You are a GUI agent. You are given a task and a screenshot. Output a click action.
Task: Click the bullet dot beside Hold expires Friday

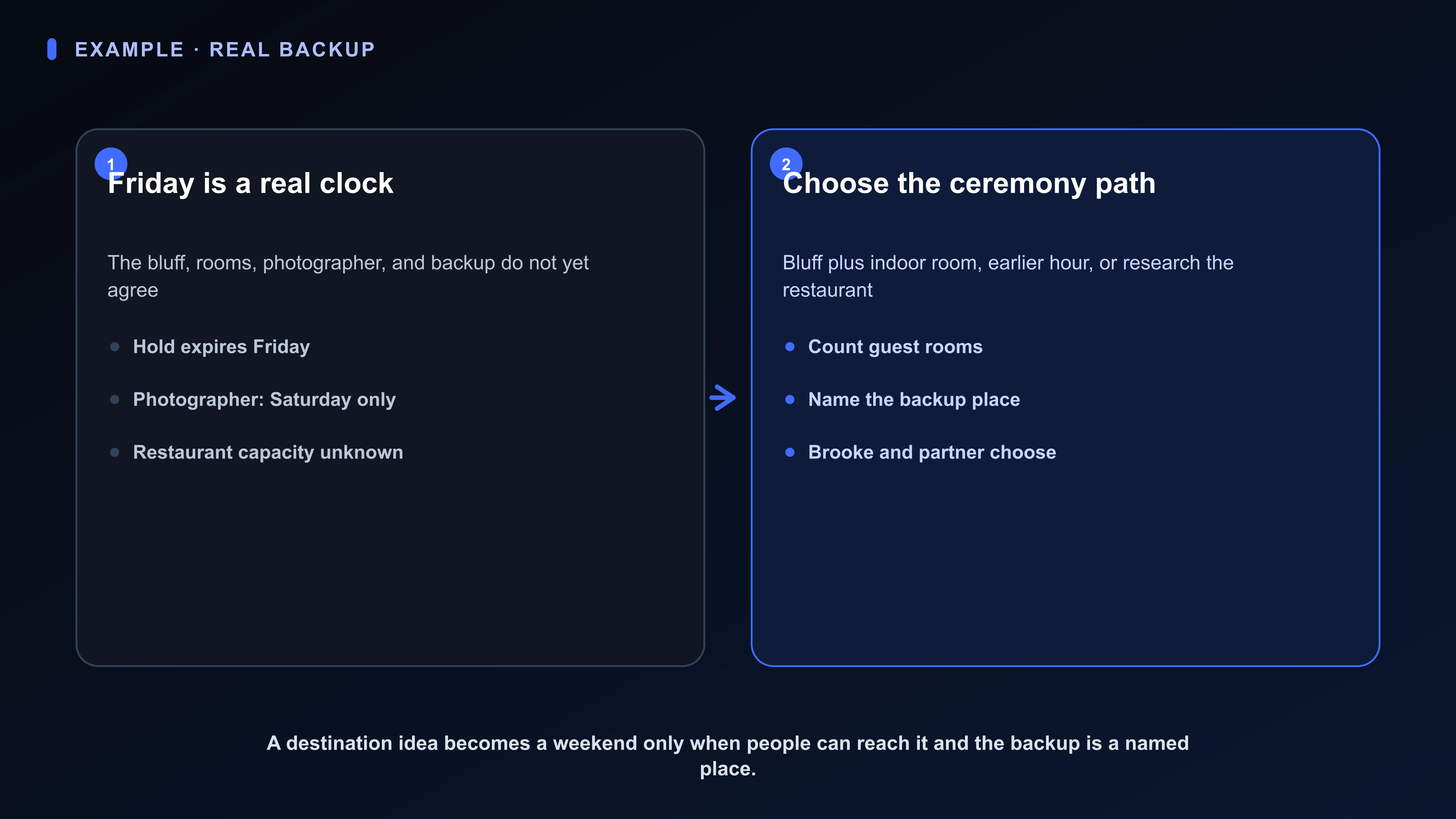click(115, 347)
